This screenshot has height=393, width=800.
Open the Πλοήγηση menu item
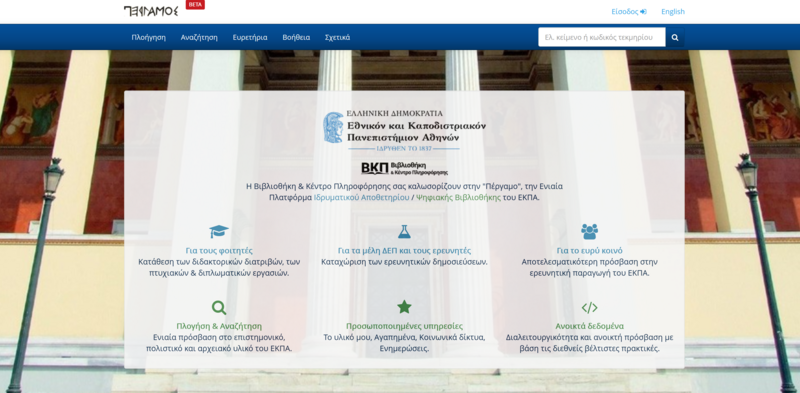[x=148, y=37]
